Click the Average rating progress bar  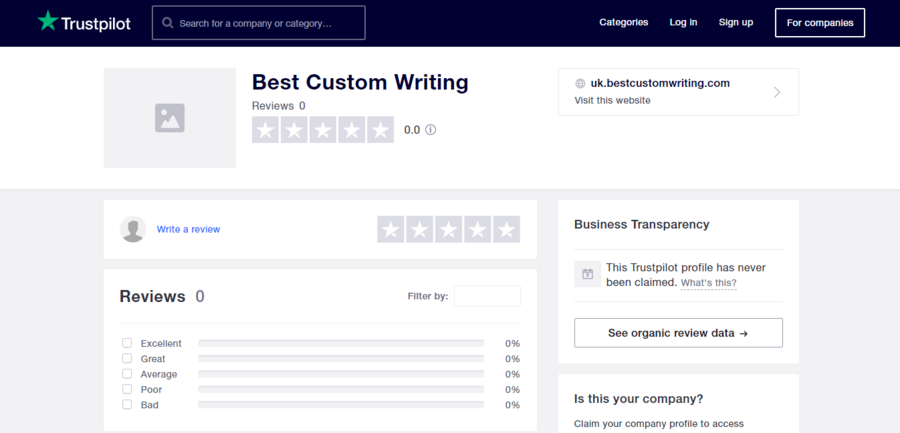point(341,374)
